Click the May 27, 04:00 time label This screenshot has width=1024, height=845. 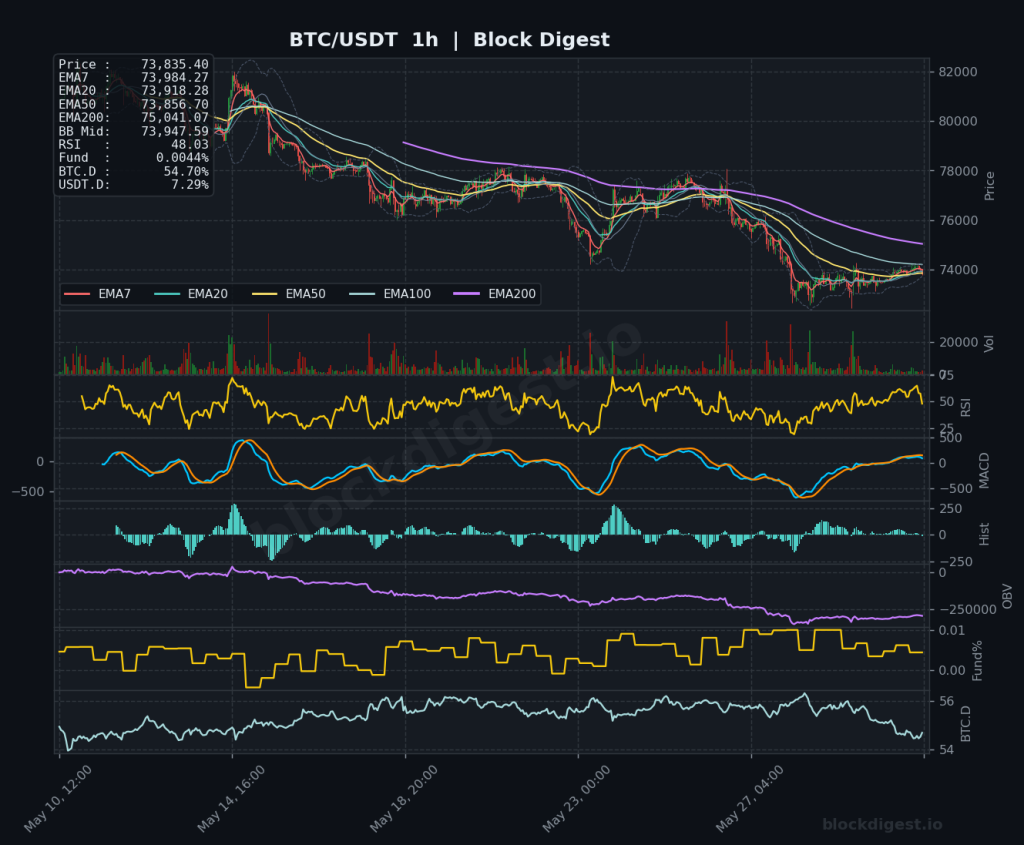click(x=749, y=799)
